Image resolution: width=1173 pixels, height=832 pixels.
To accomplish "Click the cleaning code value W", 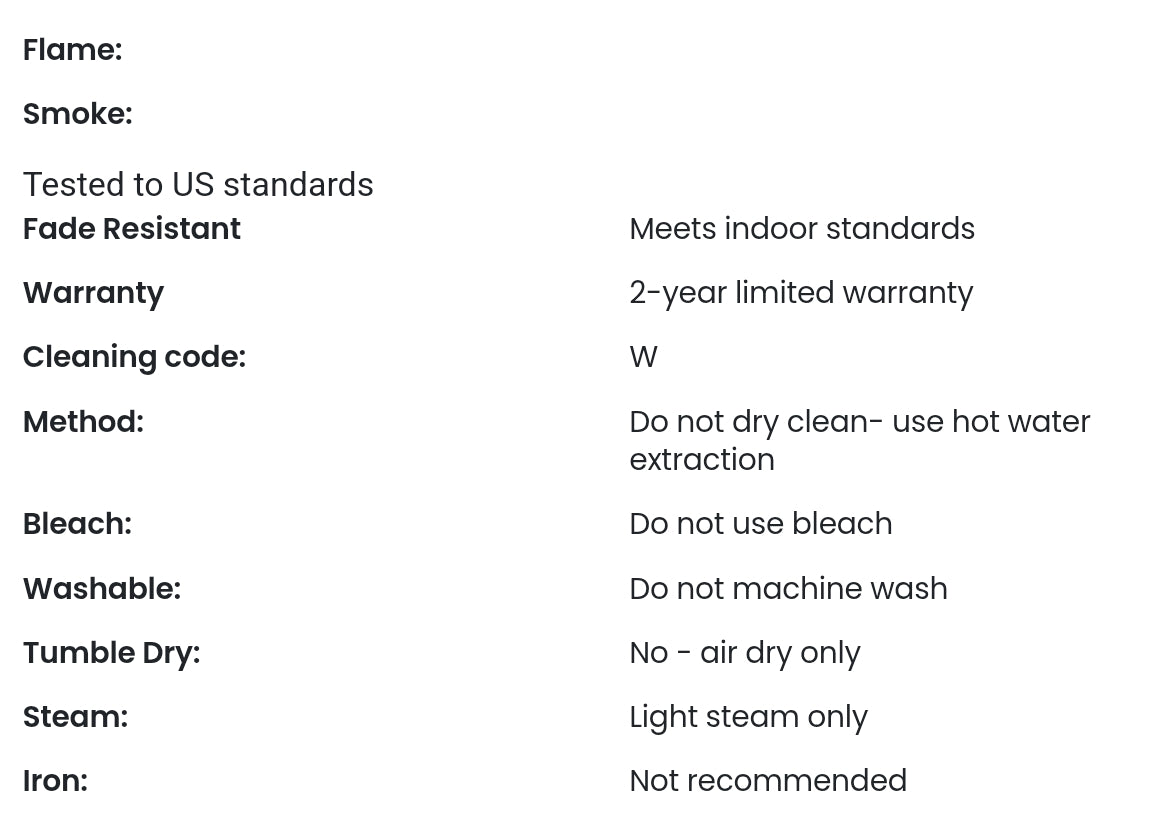I will (x=643, y=357).
